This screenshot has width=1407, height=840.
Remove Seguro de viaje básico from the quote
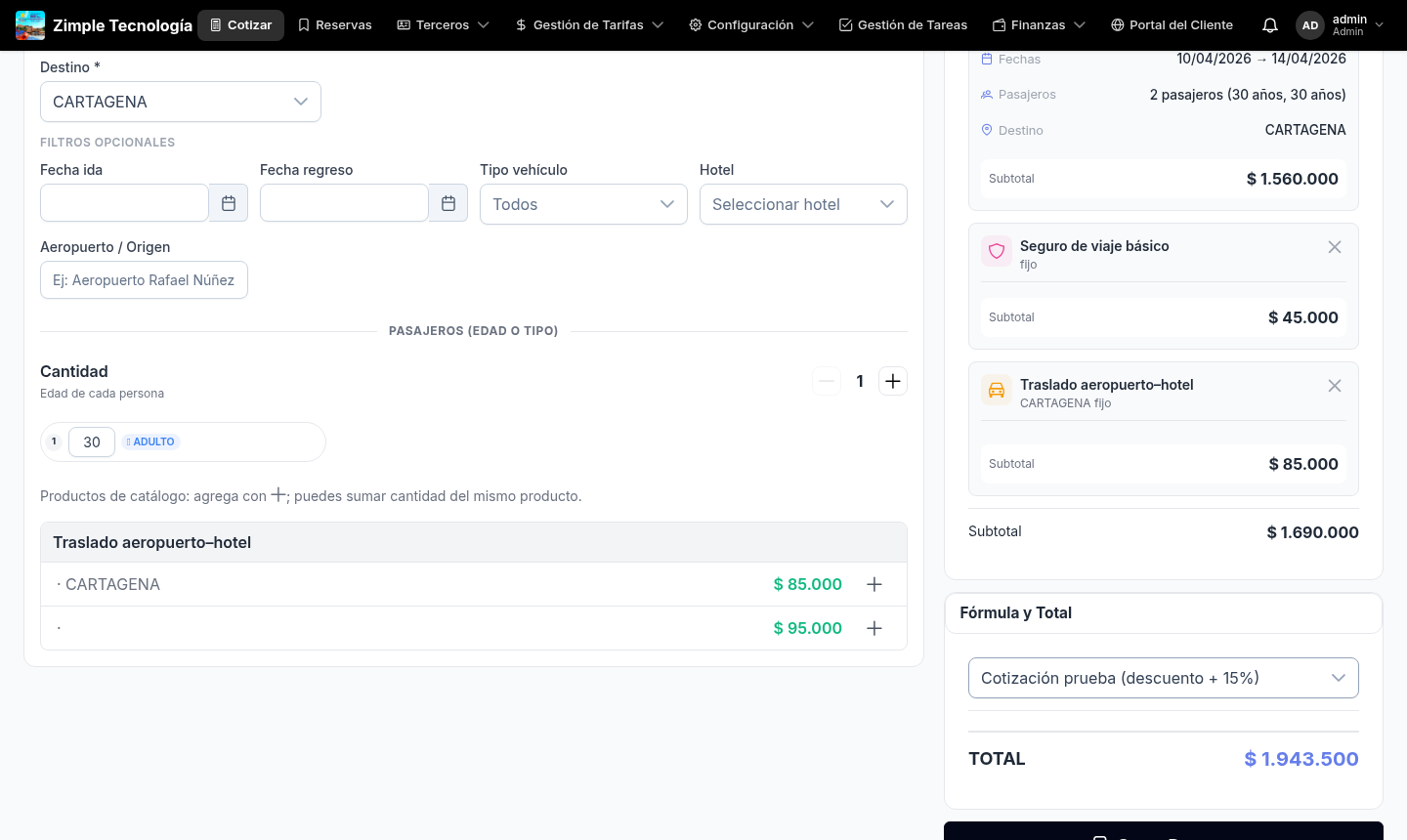click(x=1335, y=247)
